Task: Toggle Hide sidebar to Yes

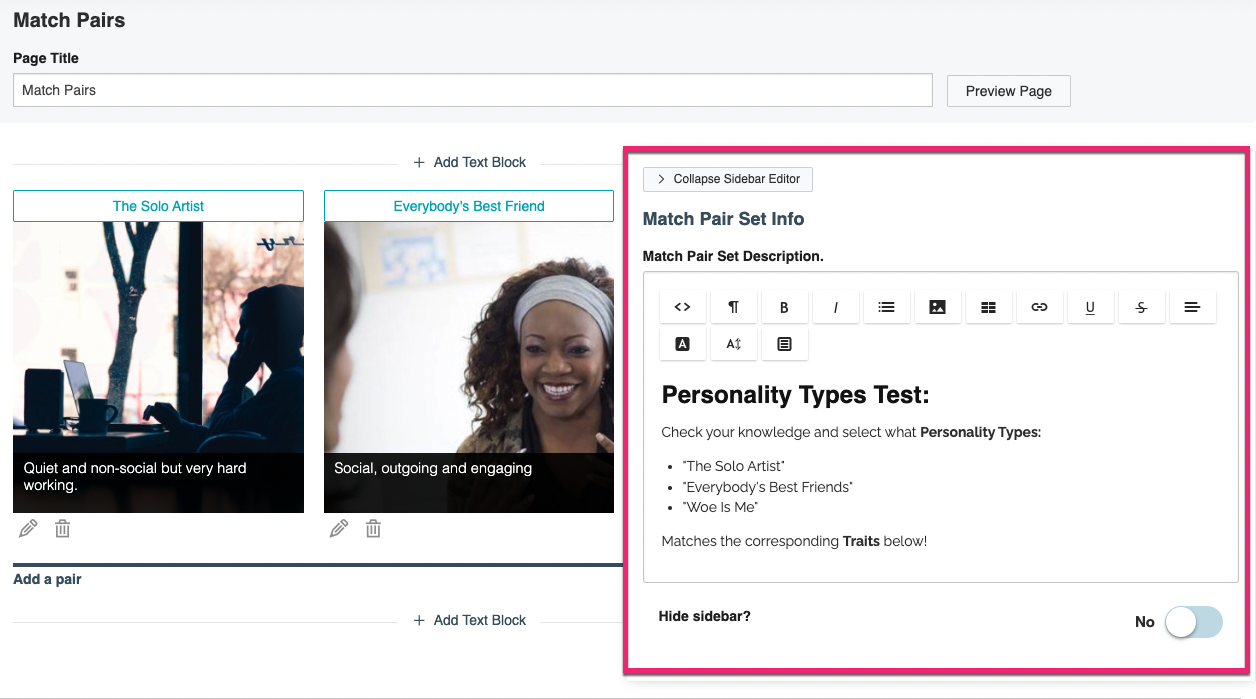Action: [x=1193, y=622]
